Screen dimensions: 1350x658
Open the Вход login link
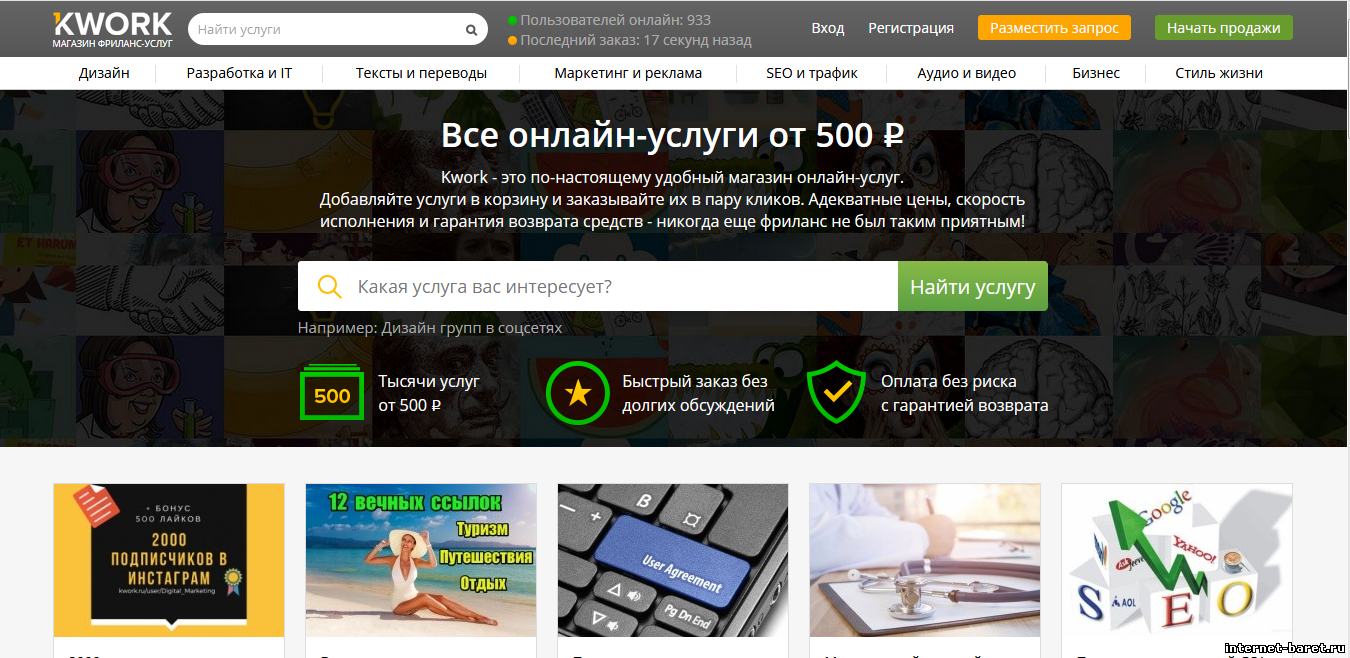[x=828, y=28]
